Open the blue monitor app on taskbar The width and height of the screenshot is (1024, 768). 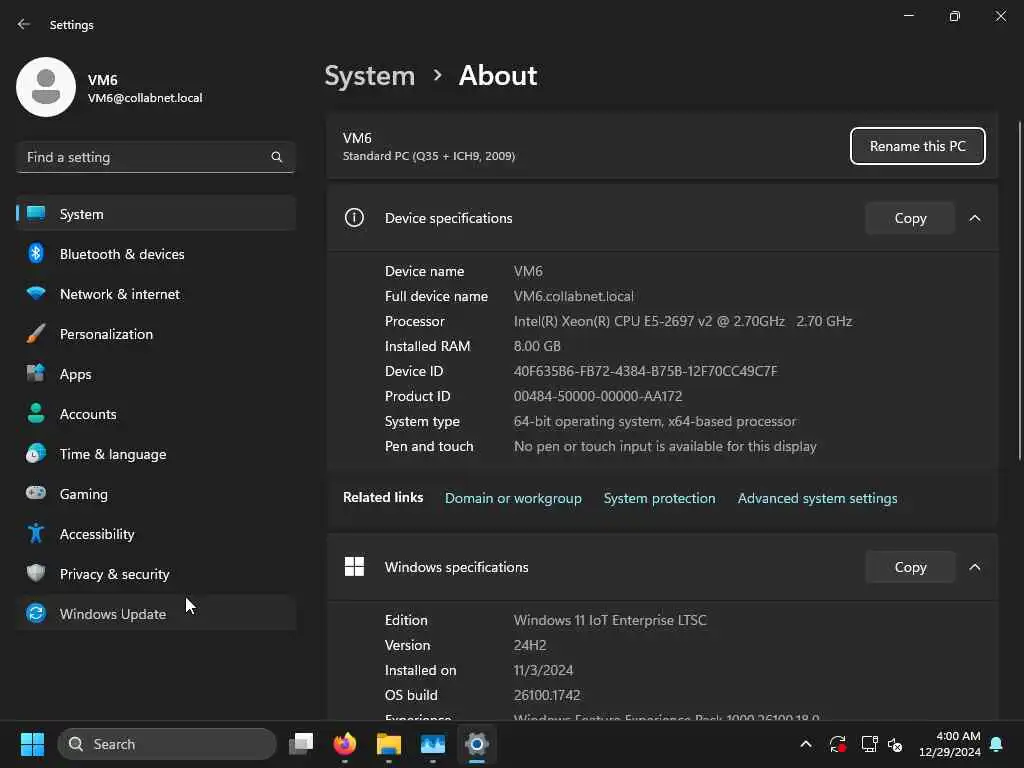point(432,743)
